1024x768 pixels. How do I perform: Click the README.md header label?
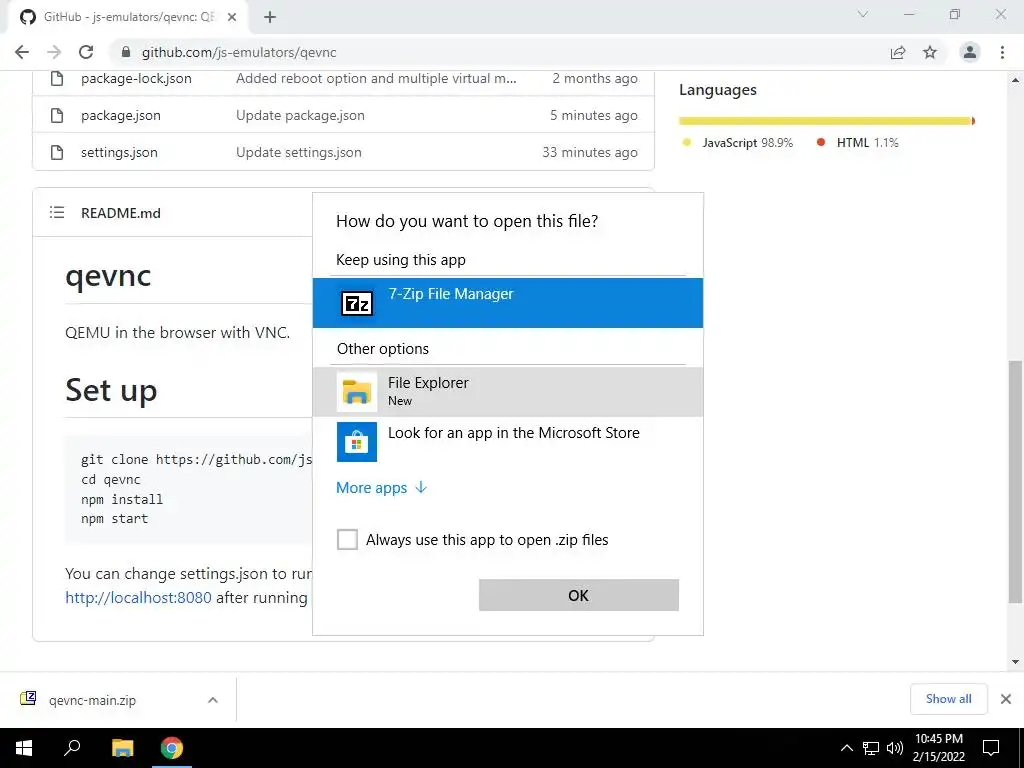click(121, 213)
